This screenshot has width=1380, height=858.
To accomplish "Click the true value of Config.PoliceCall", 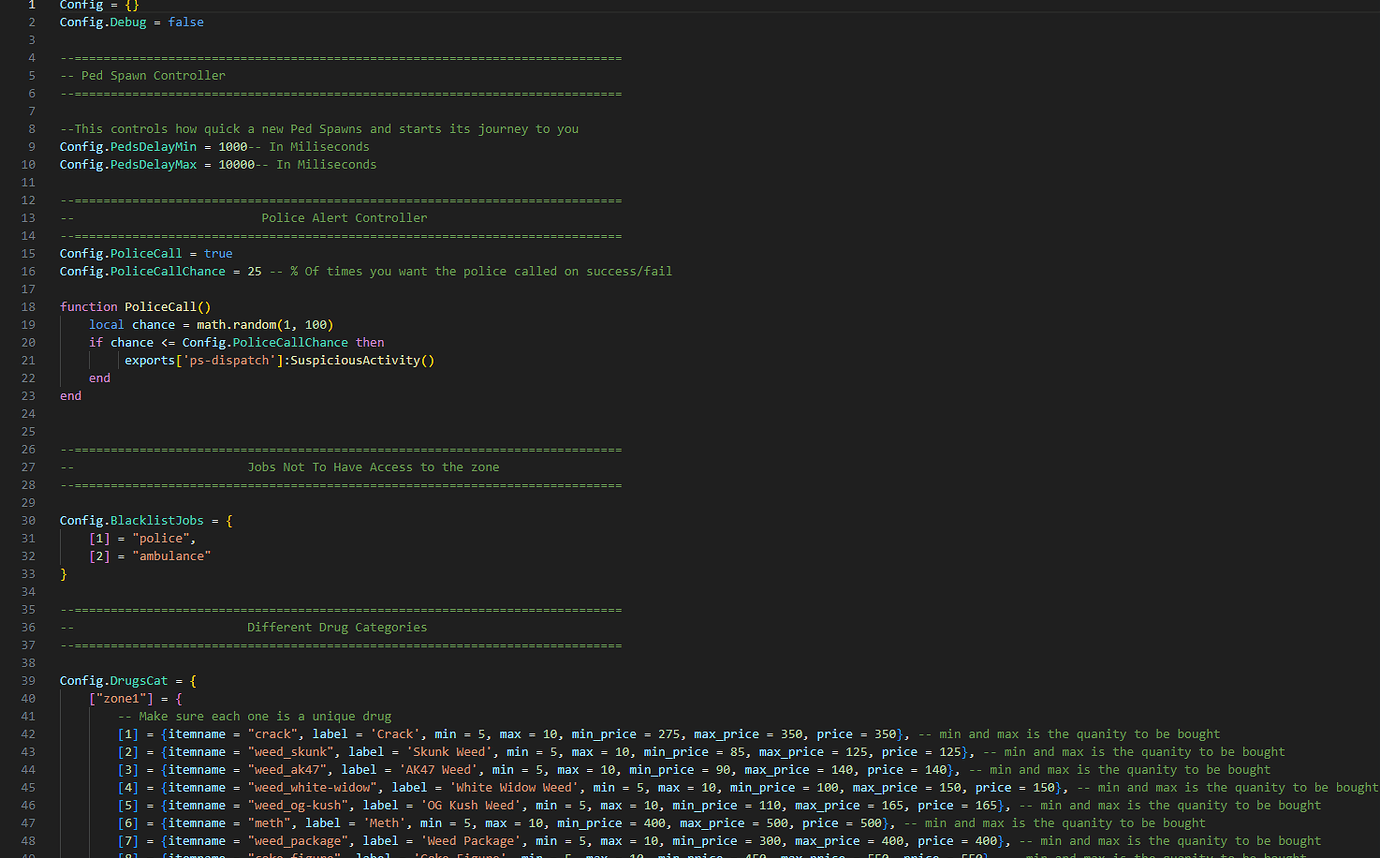I will coord(218,254).
